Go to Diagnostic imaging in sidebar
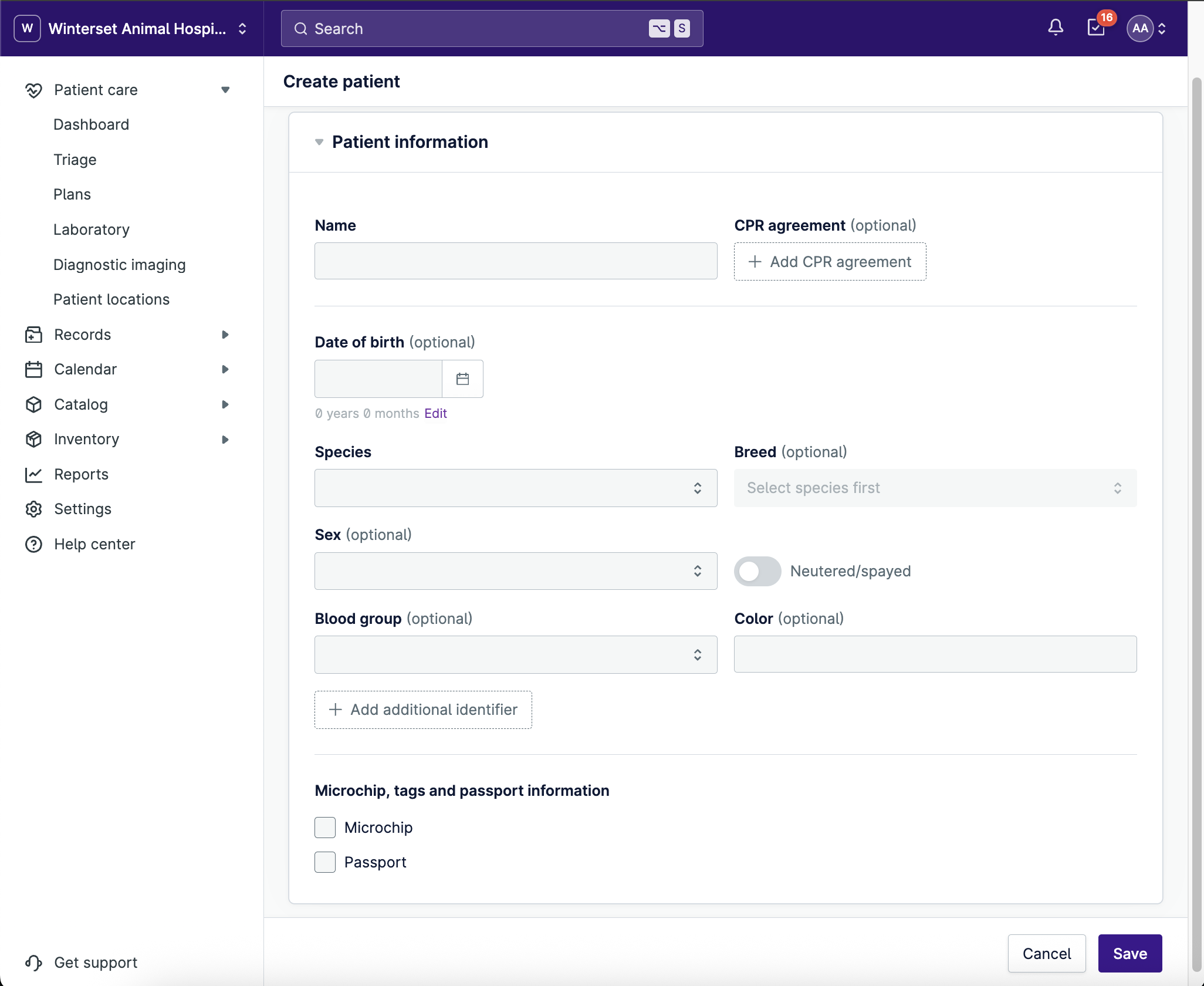This screenshot has height=986, width=1204. tap(119, 265)
